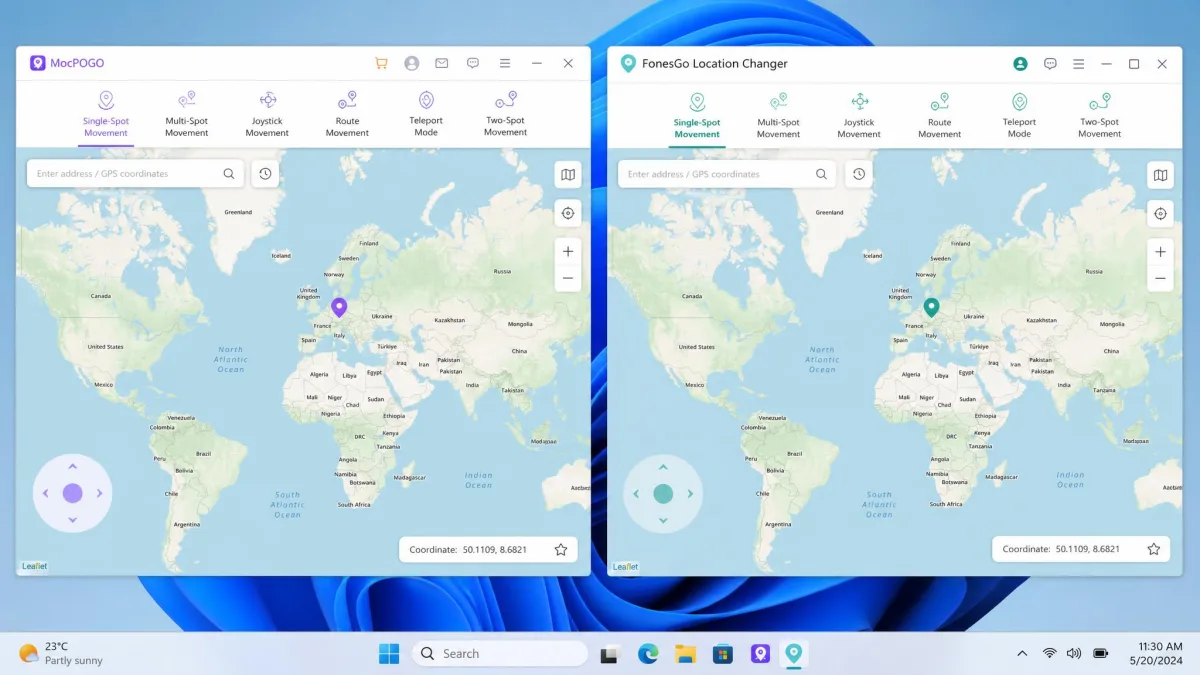Click the FonesGo joystick down arrow
Image resolution: width=1200 pixels, height=675 pixels.
[x=663, y=520]
